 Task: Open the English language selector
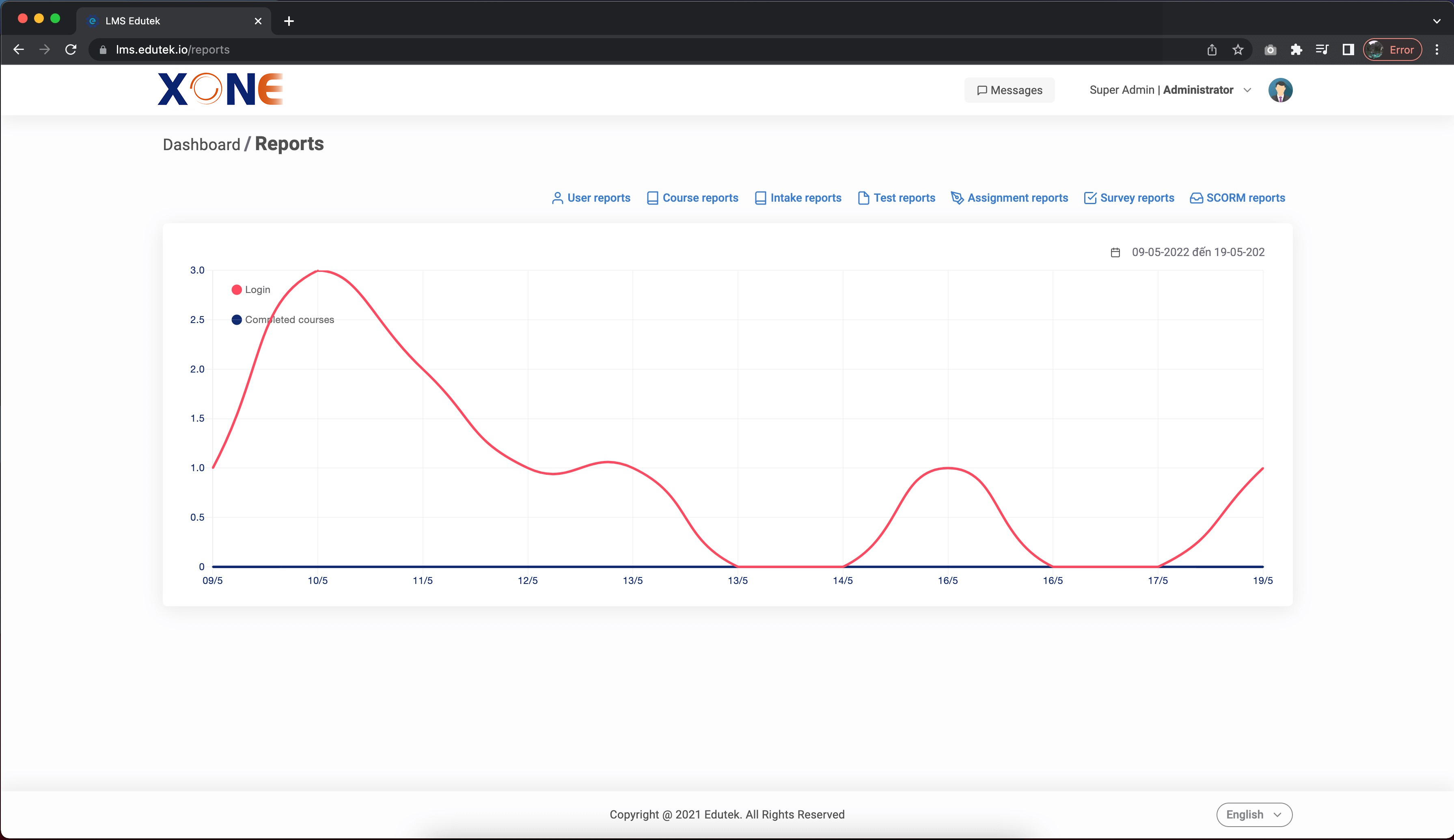point(1254,814)
